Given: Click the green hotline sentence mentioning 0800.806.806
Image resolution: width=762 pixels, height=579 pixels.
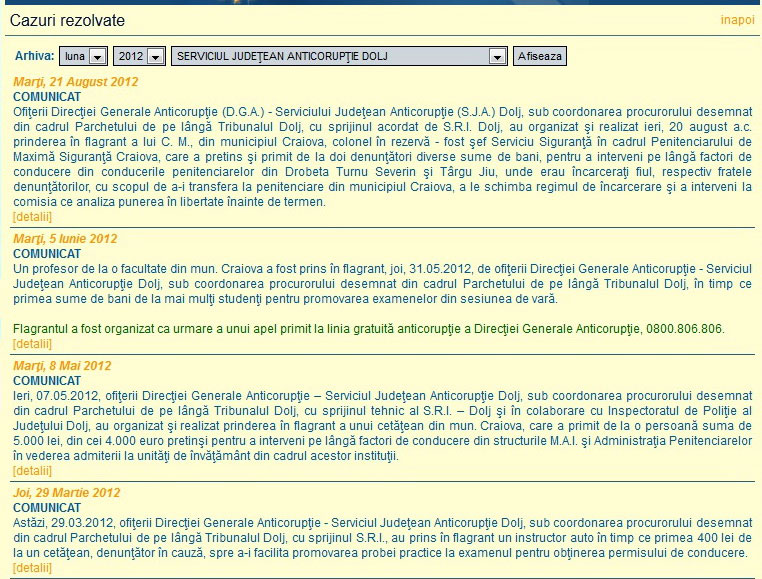Looking at the screenshot, I should [x=369, y=329].
